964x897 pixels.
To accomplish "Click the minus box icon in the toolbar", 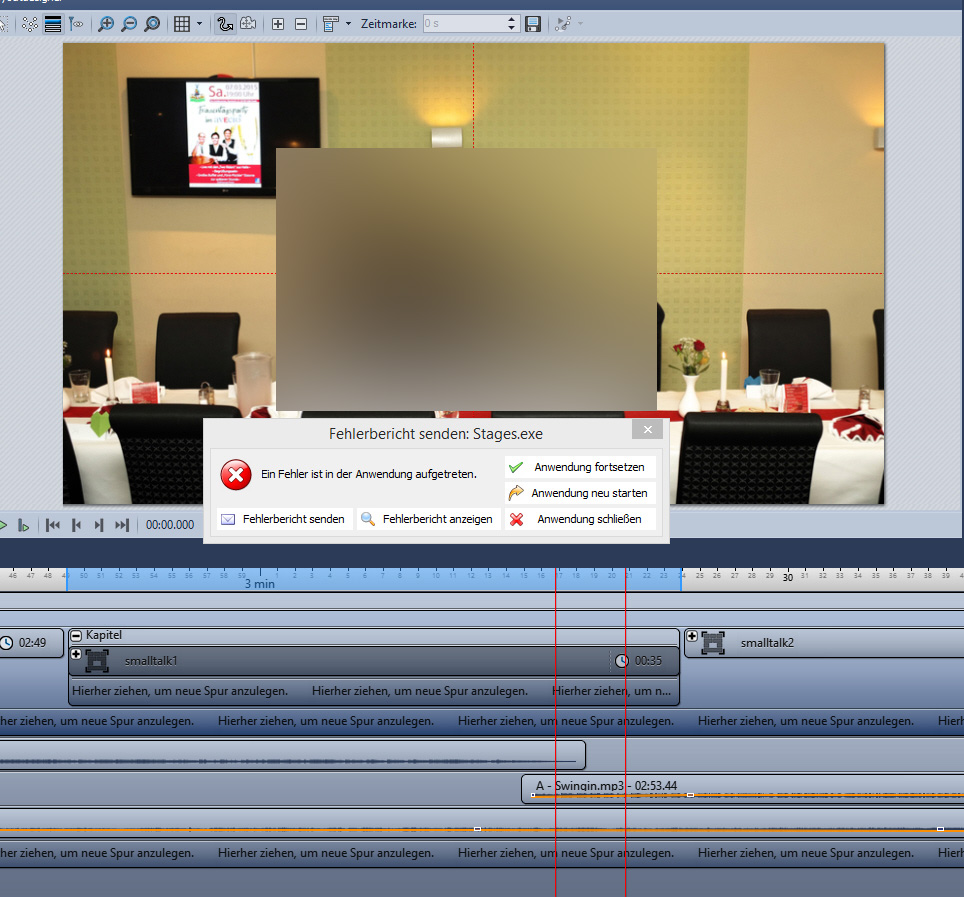I will (x=301, y=23).
